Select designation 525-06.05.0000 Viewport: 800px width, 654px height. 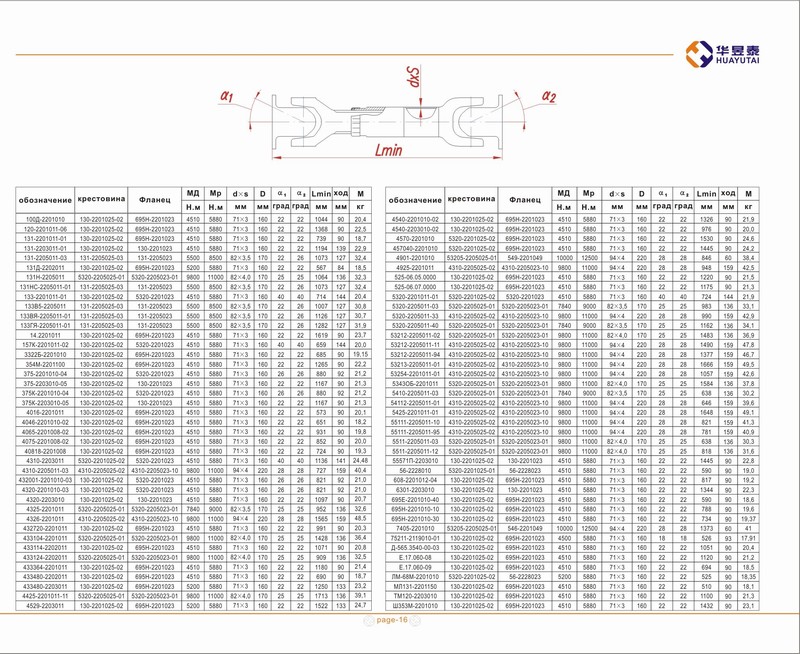pos(415,277)
